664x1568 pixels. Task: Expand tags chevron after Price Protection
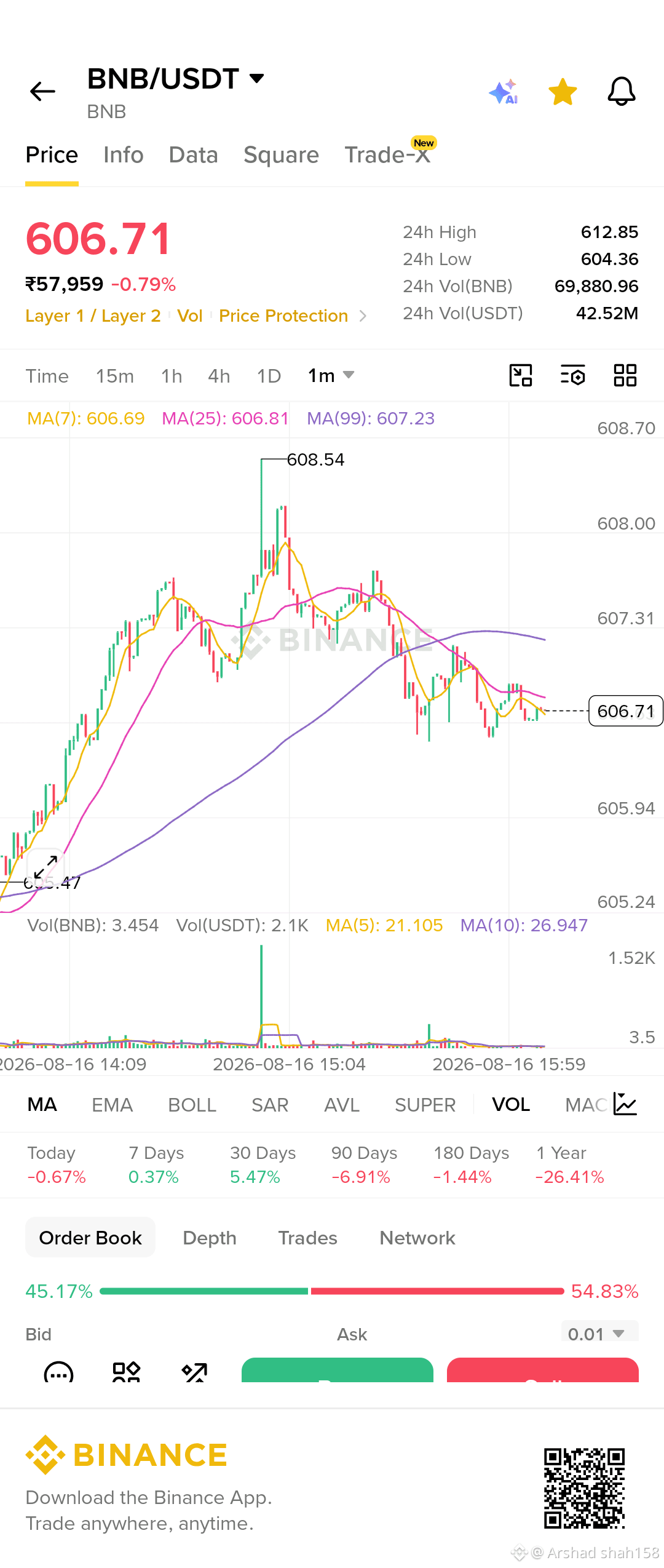pos(363,316)
